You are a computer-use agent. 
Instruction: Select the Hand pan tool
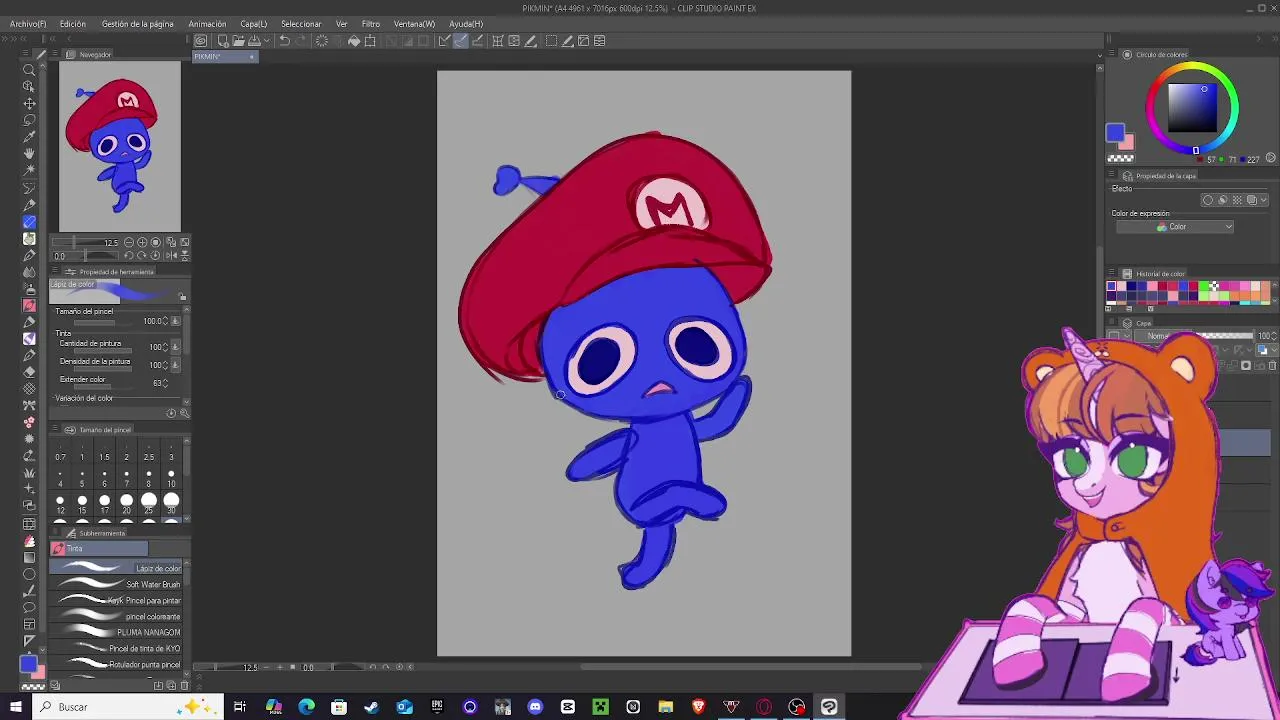pyautogui.click(x=29, y=153)
